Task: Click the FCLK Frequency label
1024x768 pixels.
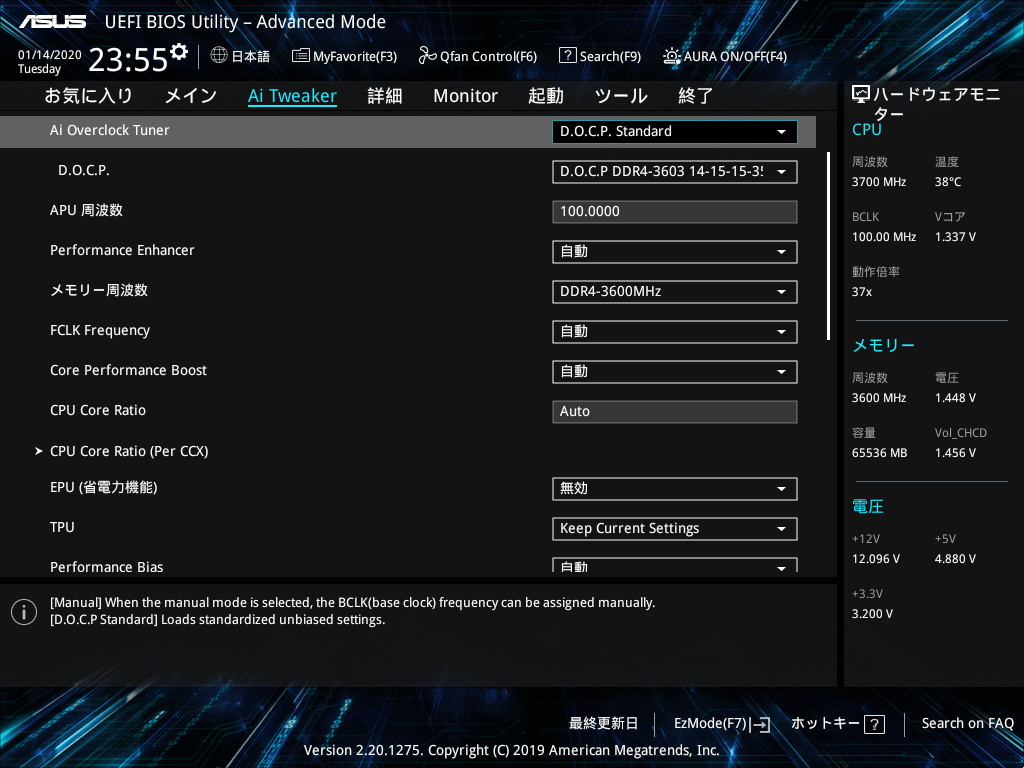Action: [x=100, y=330]
